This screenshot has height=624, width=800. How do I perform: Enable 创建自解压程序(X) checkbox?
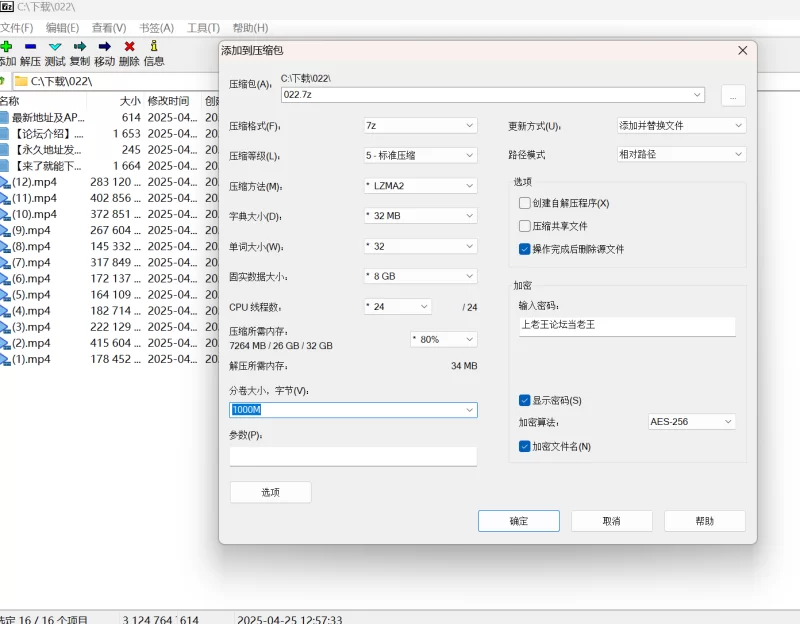[524, 203]
